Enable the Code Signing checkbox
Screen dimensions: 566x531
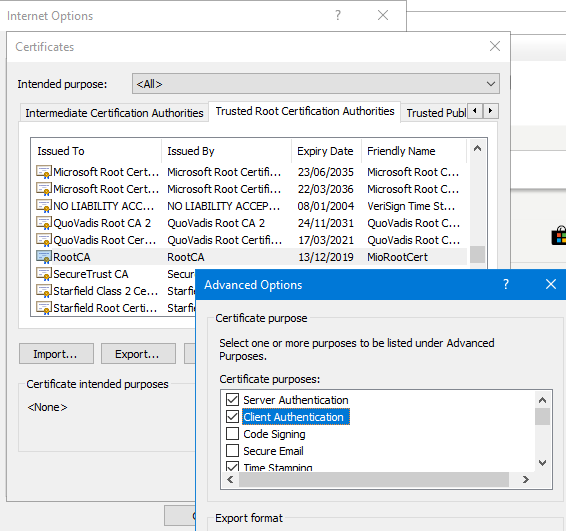[232, 434]
